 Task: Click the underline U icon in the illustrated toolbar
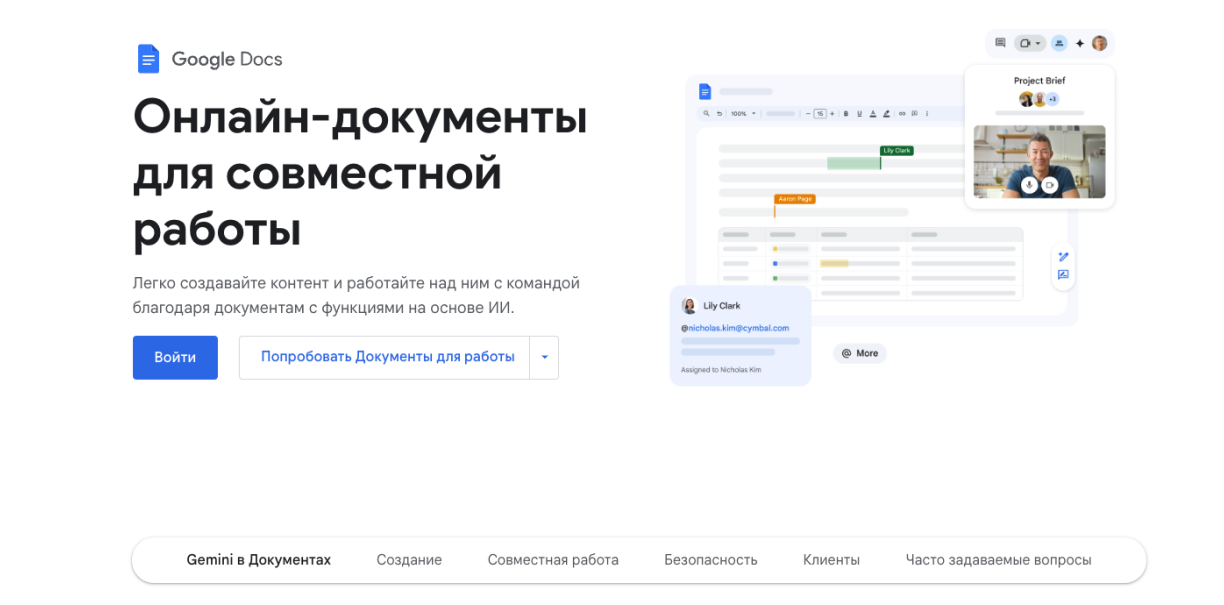coord(859,114)
